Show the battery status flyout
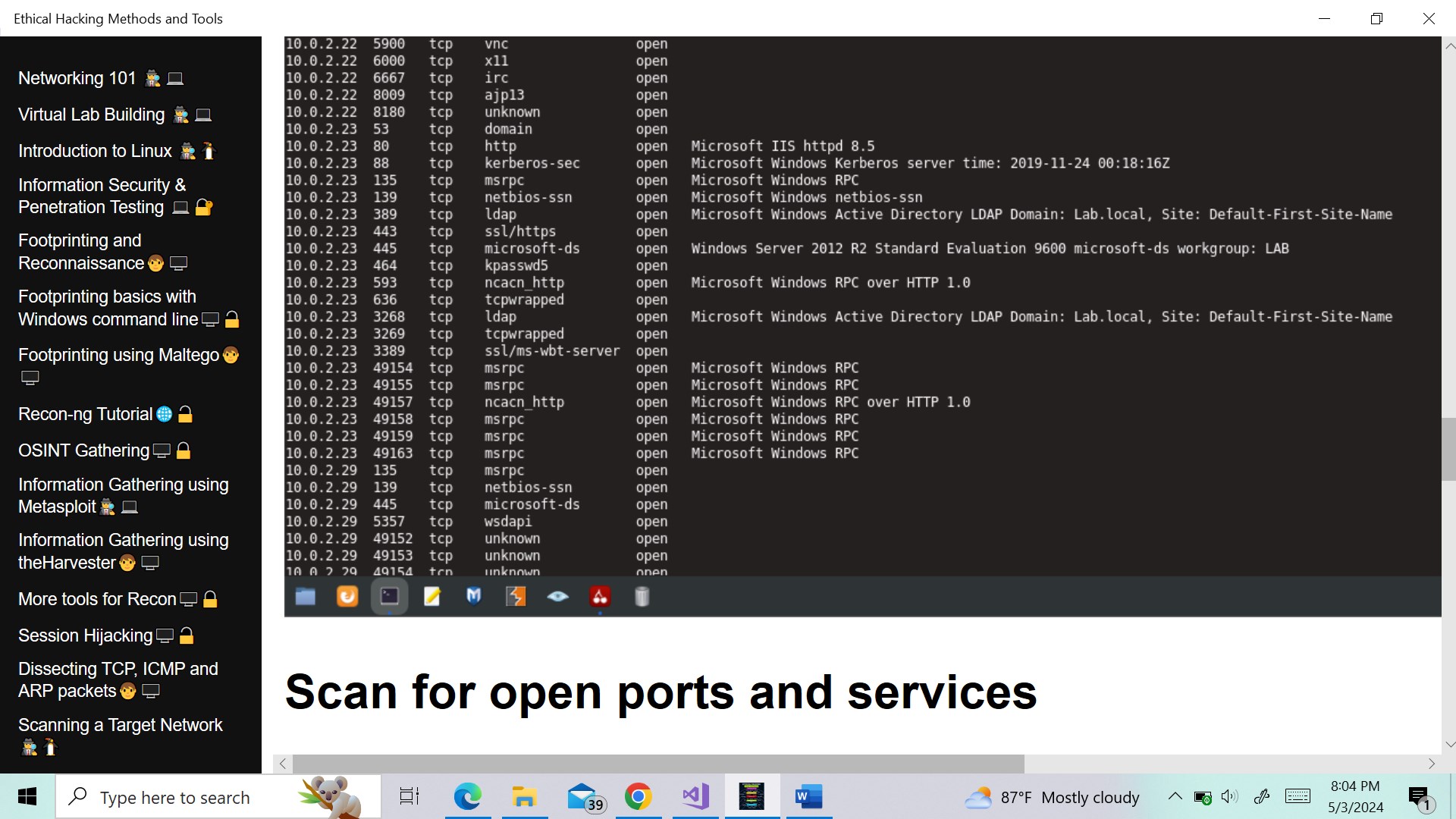1456x819 pixels. [x=1203, y=796]
